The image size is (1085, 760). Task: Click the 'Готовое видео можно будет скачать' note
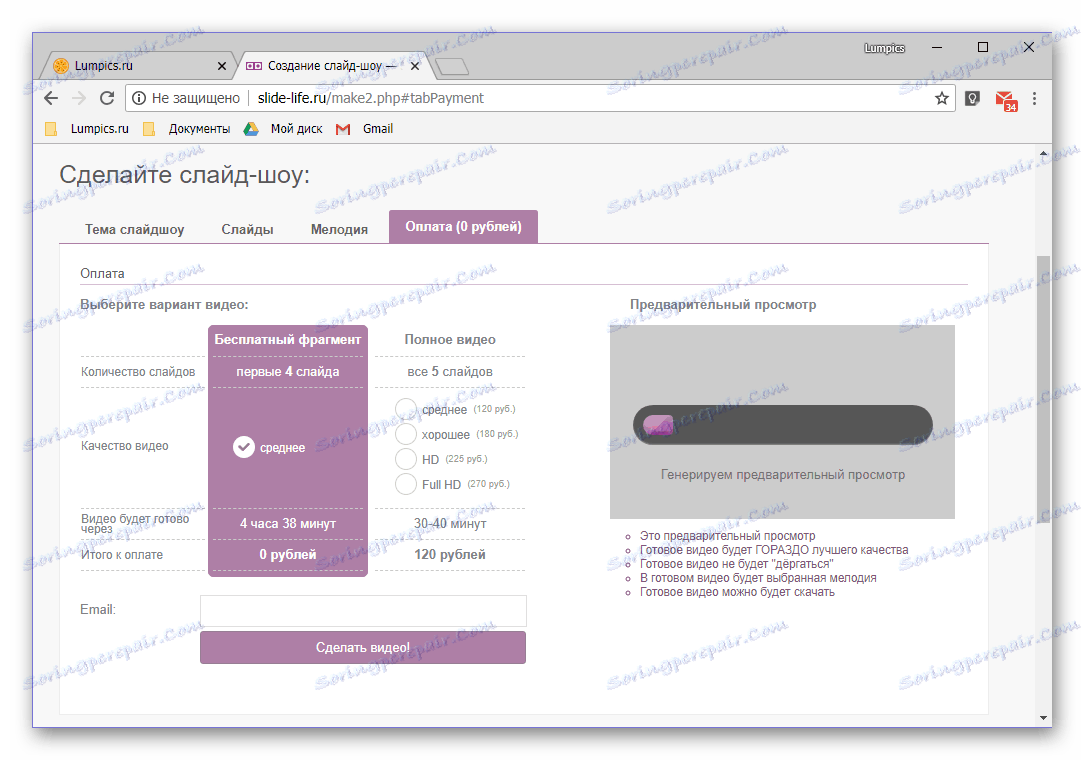737,592
